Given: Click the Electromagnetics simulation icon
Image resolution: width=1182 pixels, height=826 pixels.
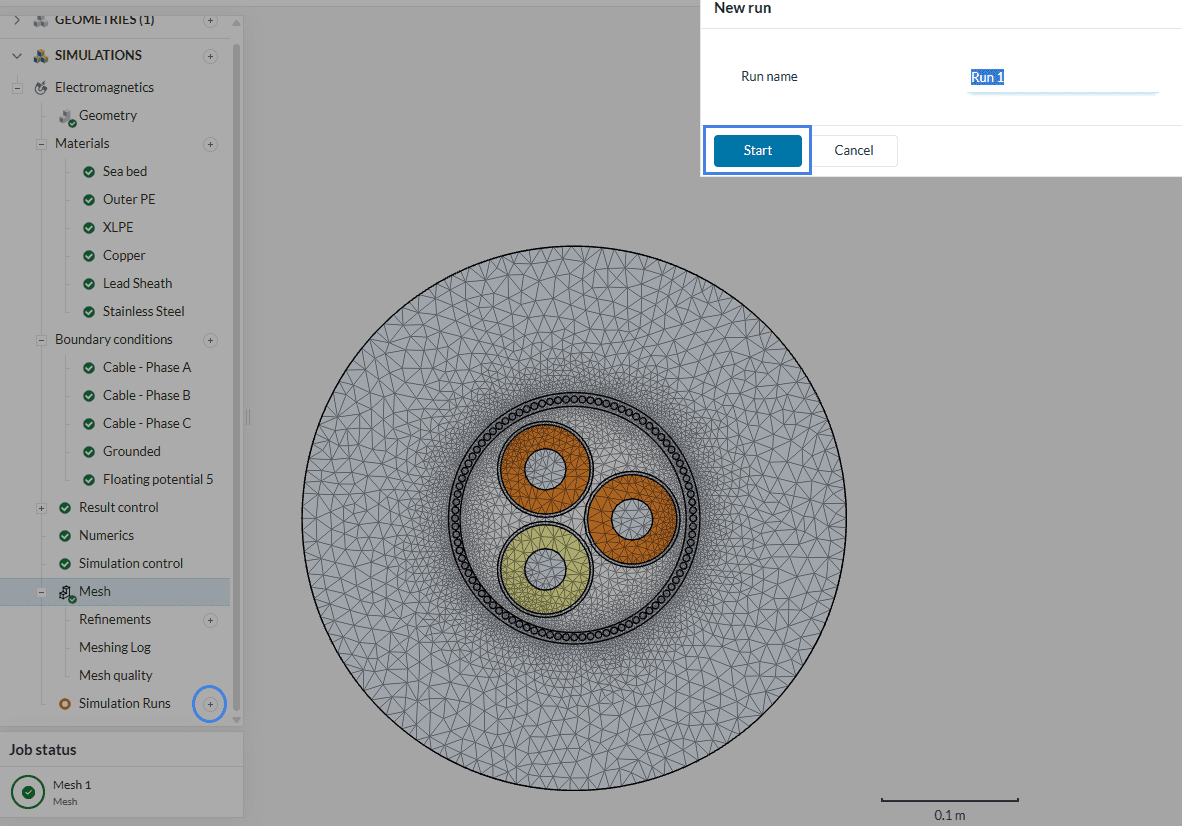Looking at the screenshot, I should pos(41,88).
